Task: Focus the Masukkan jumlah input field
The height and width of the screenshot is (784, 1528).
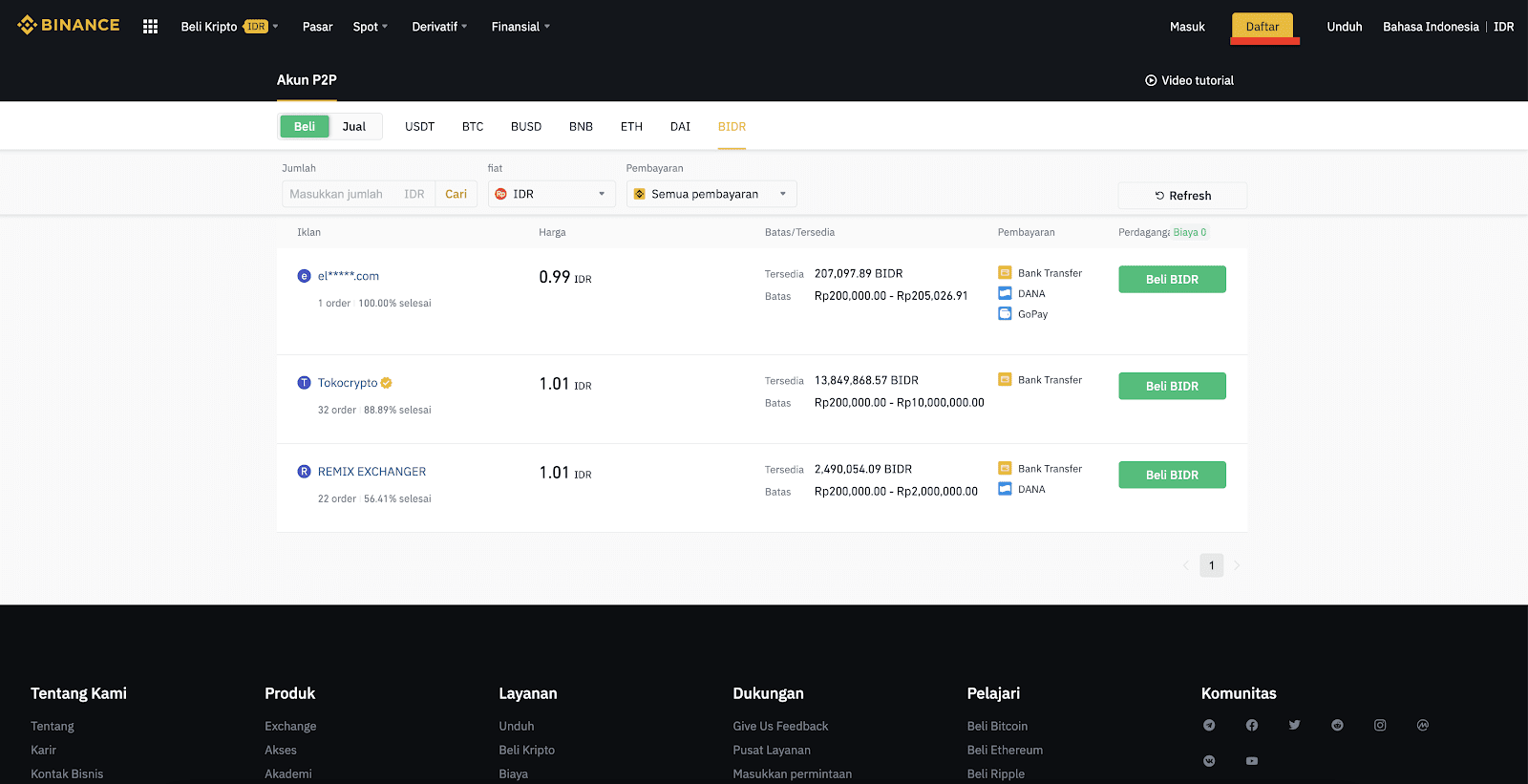Action: [357, 194]
